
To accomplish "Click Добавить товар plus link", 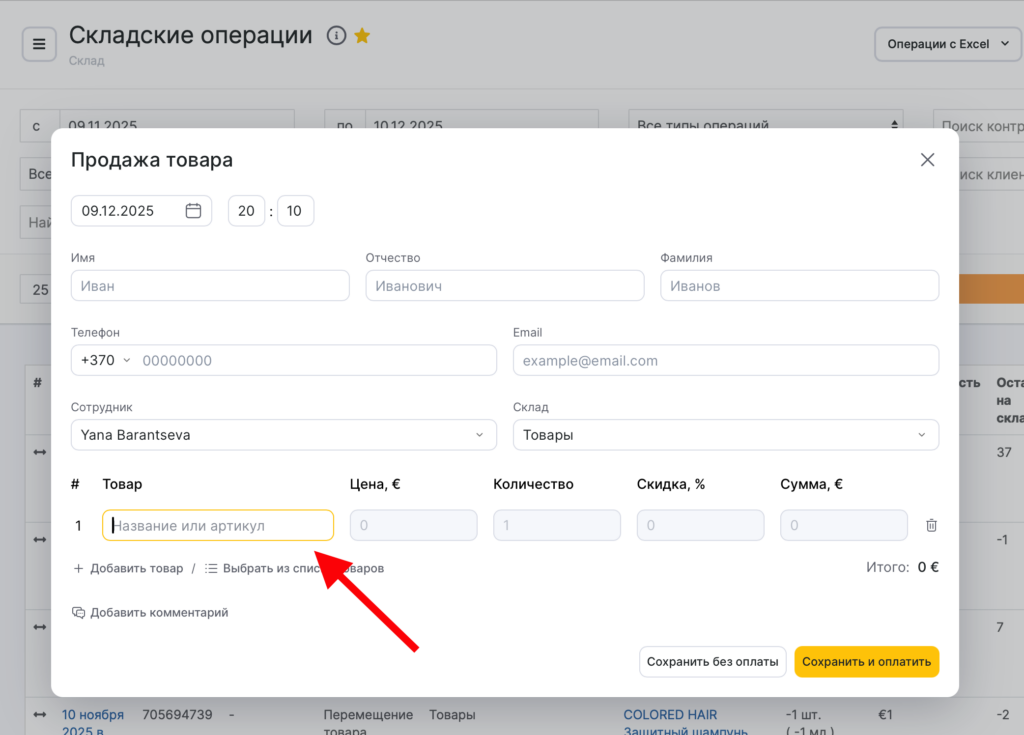I will click(128, 568).
